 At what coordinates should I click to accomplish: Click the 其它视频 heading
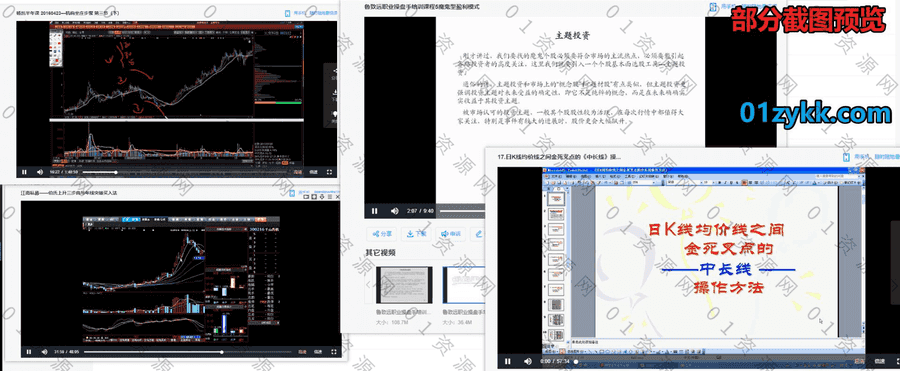(381, 253)
